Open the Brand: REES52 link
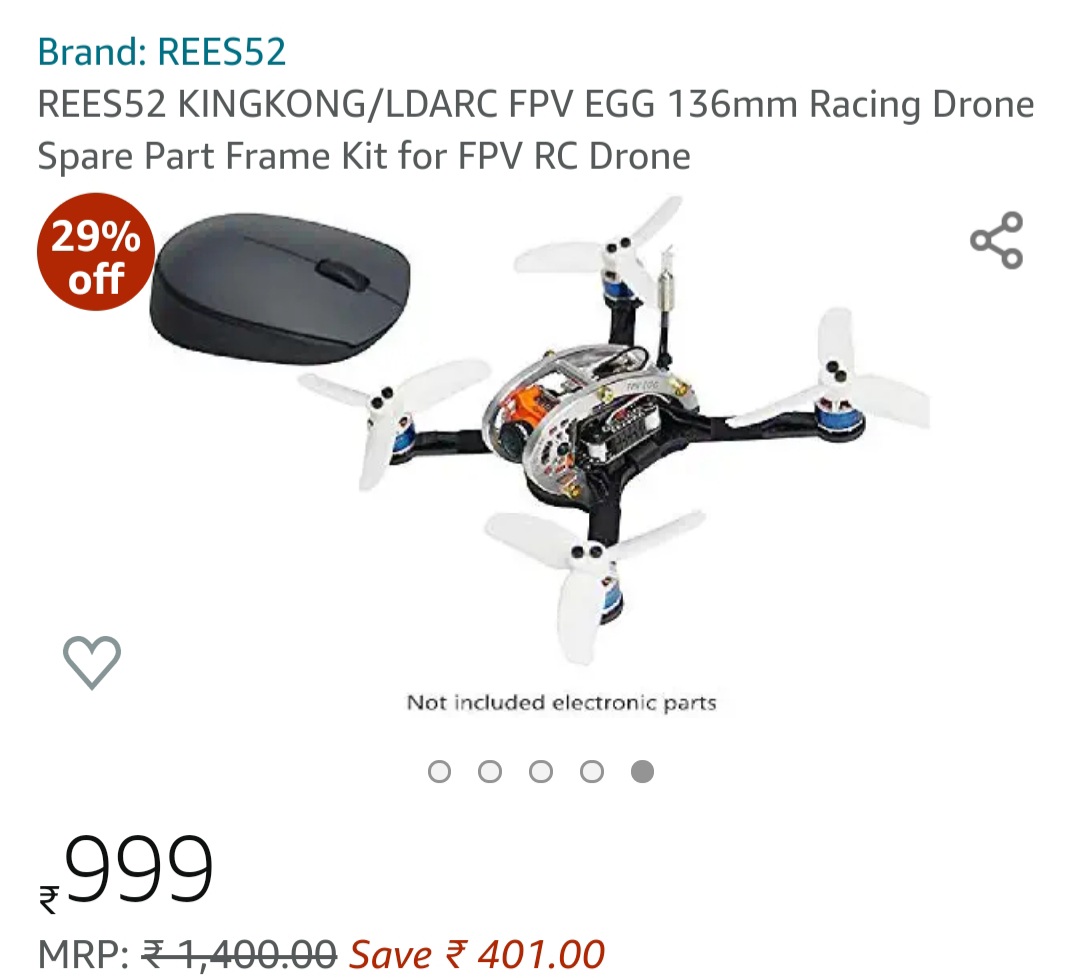1080x978 pixels. (162, 52)
